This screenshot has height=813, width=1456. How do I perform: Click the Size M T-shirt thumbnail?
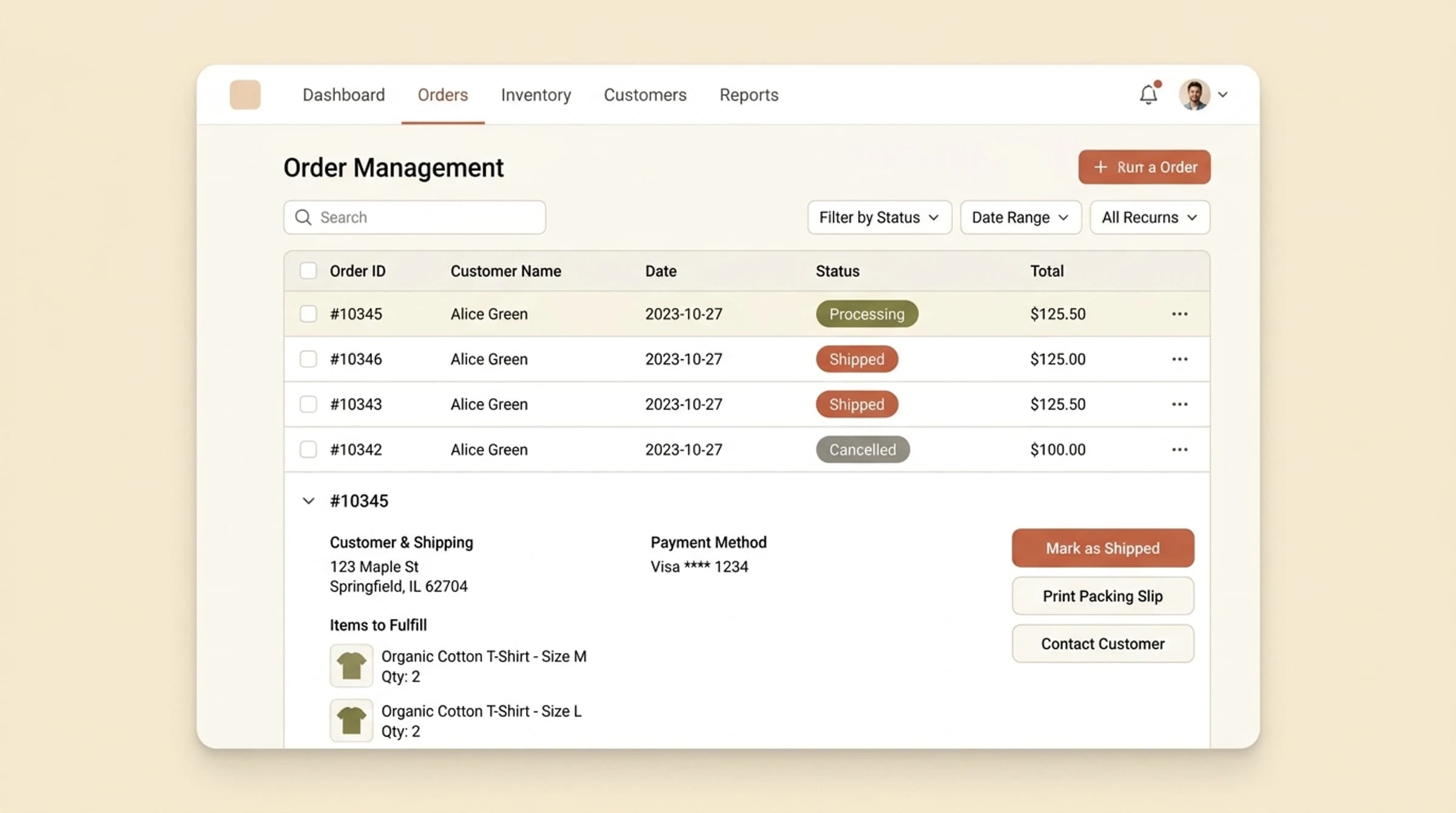(x=351, y=666)
